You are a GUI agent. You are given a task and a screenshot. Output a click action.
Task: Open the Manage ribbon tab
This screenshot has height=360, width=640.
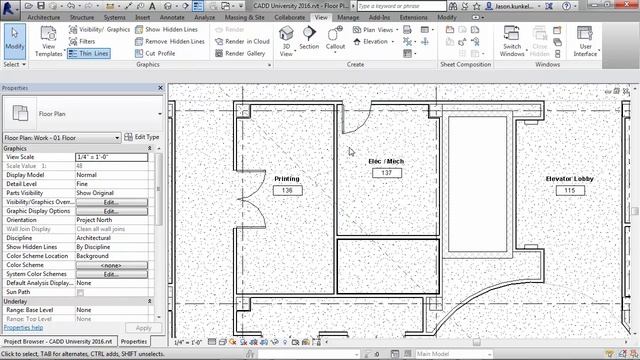(x=348, y=18)
